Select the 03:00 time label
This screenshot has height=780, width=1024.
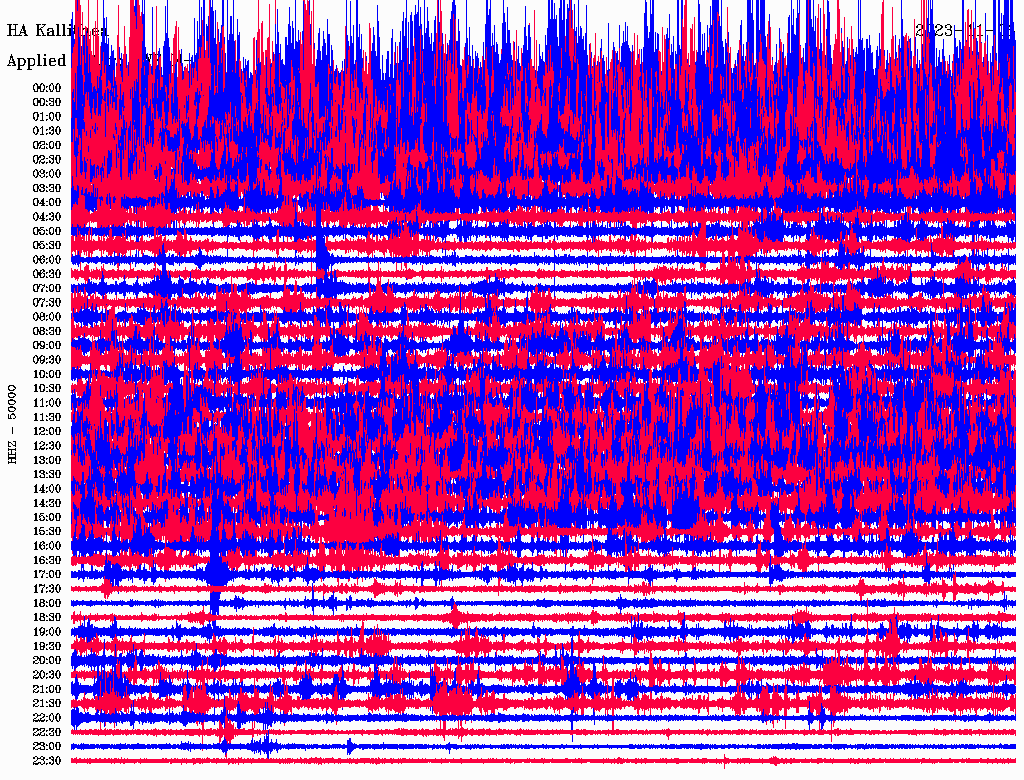click(47, 174)
